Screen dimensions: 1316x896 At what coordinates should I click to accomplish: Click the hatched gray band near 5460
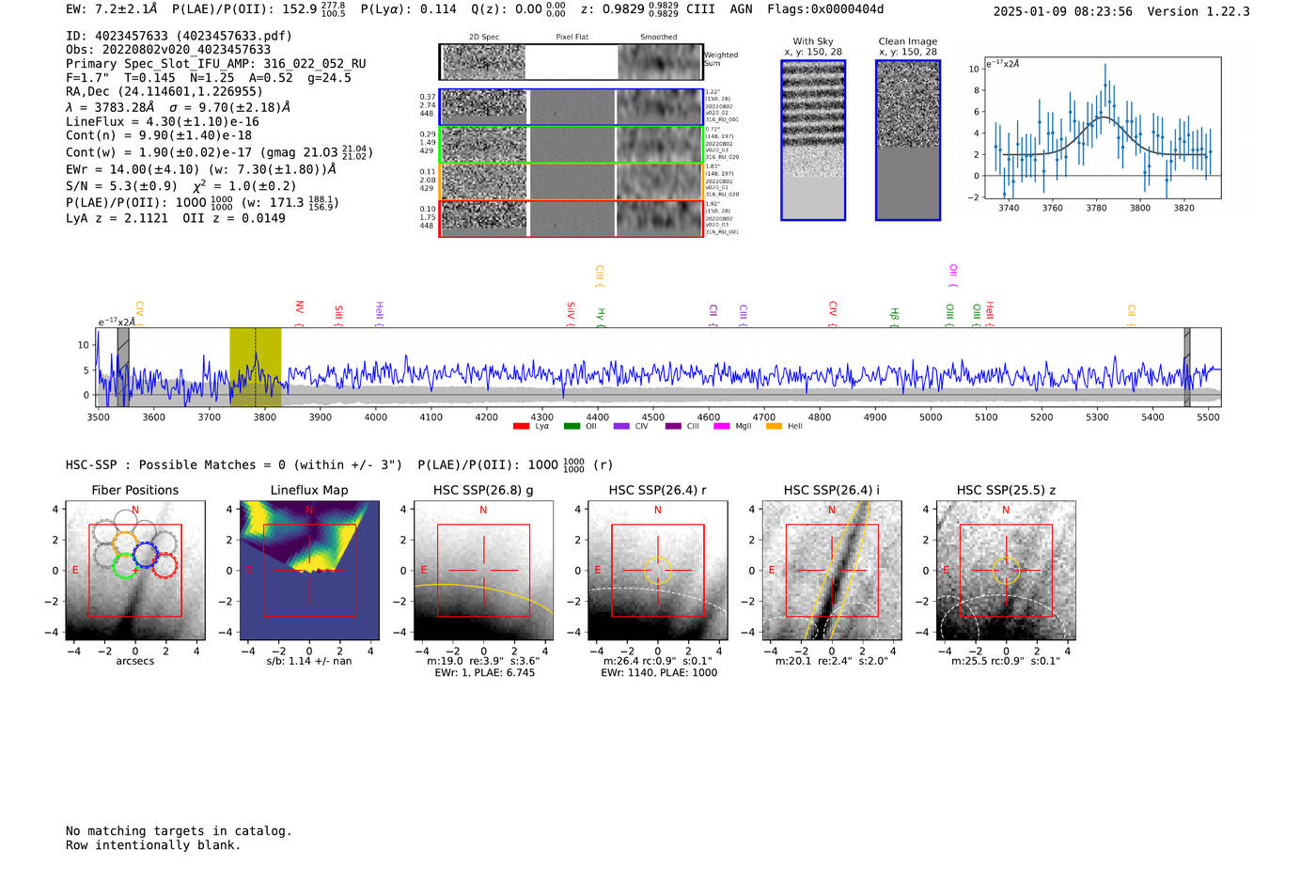(1187, 368)
